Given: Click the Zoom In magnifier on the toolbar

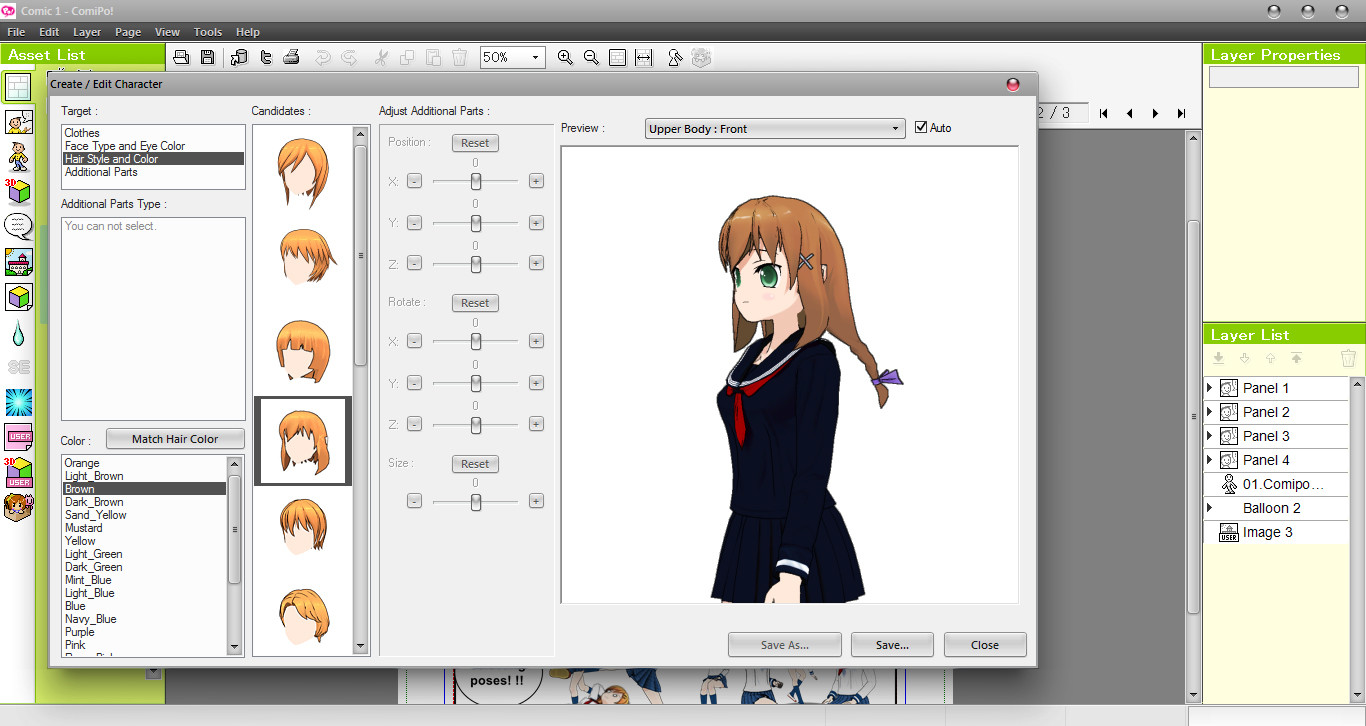Looking at the screenshot, I should coord(565,57).
